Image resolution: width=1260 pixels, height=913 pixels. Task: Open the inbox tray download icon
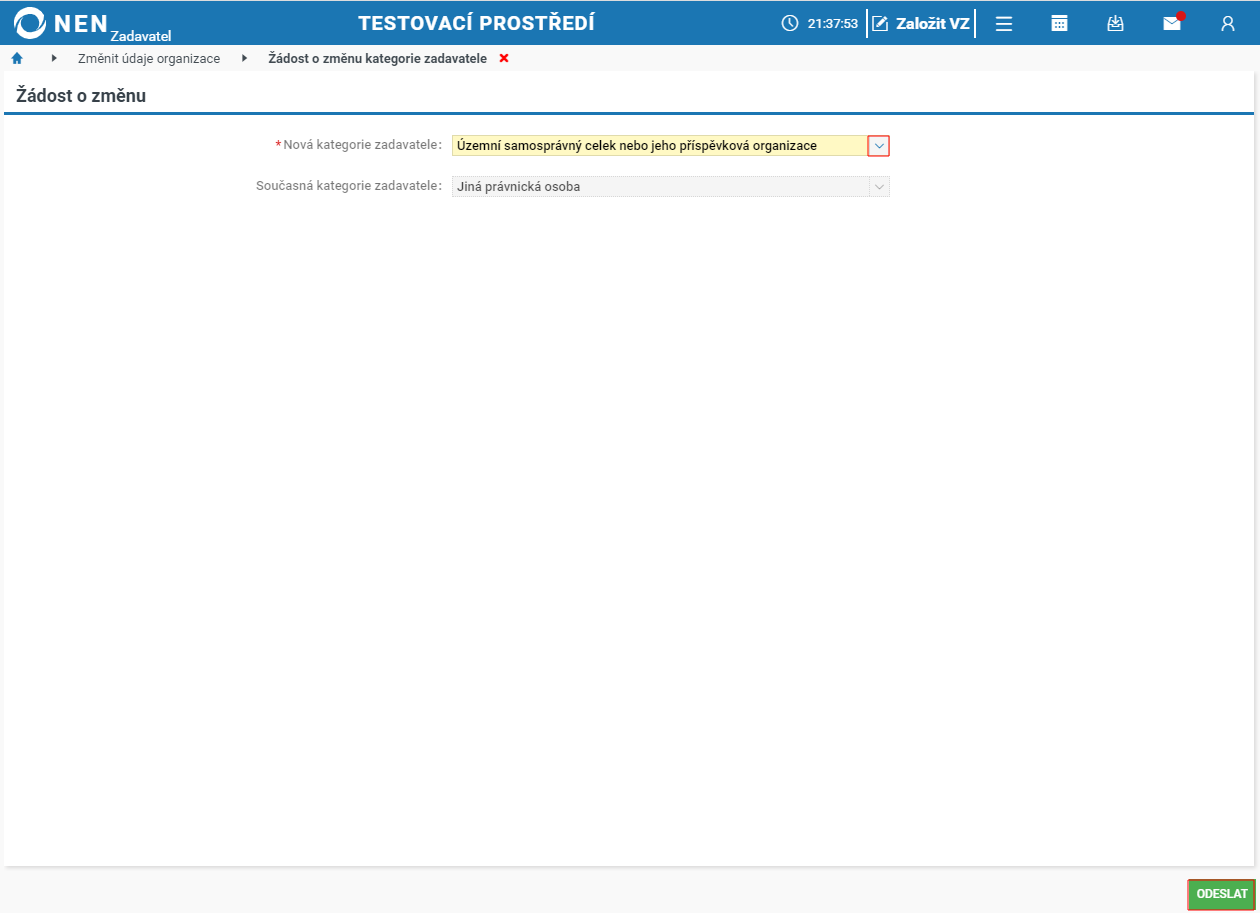[x=1116, y=23]
